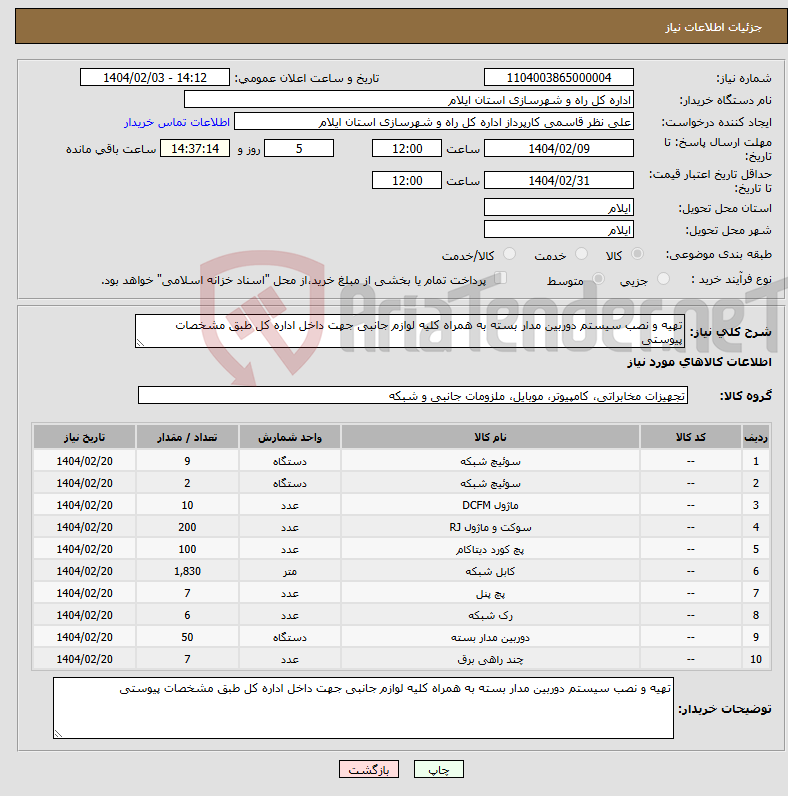
Task: Click the کد کالا column header
Action: pyautogui.click(x=691, y=437)
